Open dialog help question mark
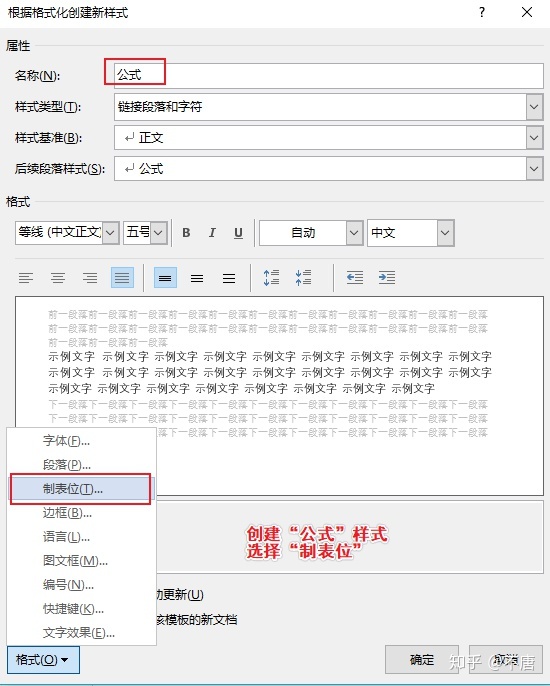This screenshot has height=686, width=550. pos(482,12)
